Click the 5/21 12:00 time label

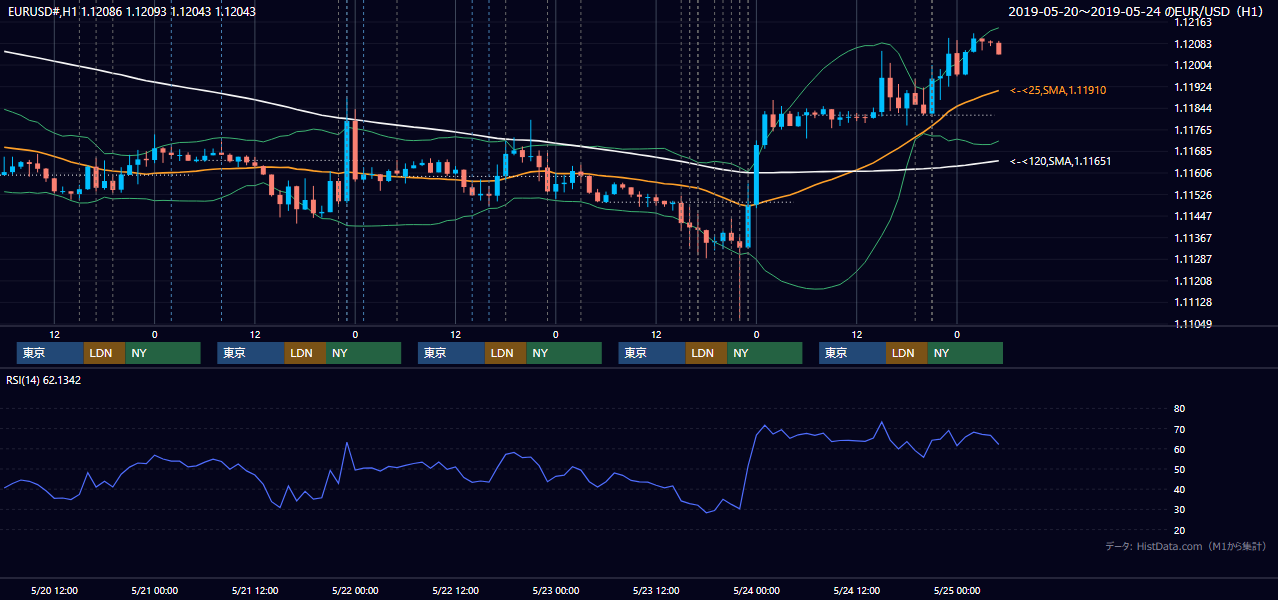255,590
